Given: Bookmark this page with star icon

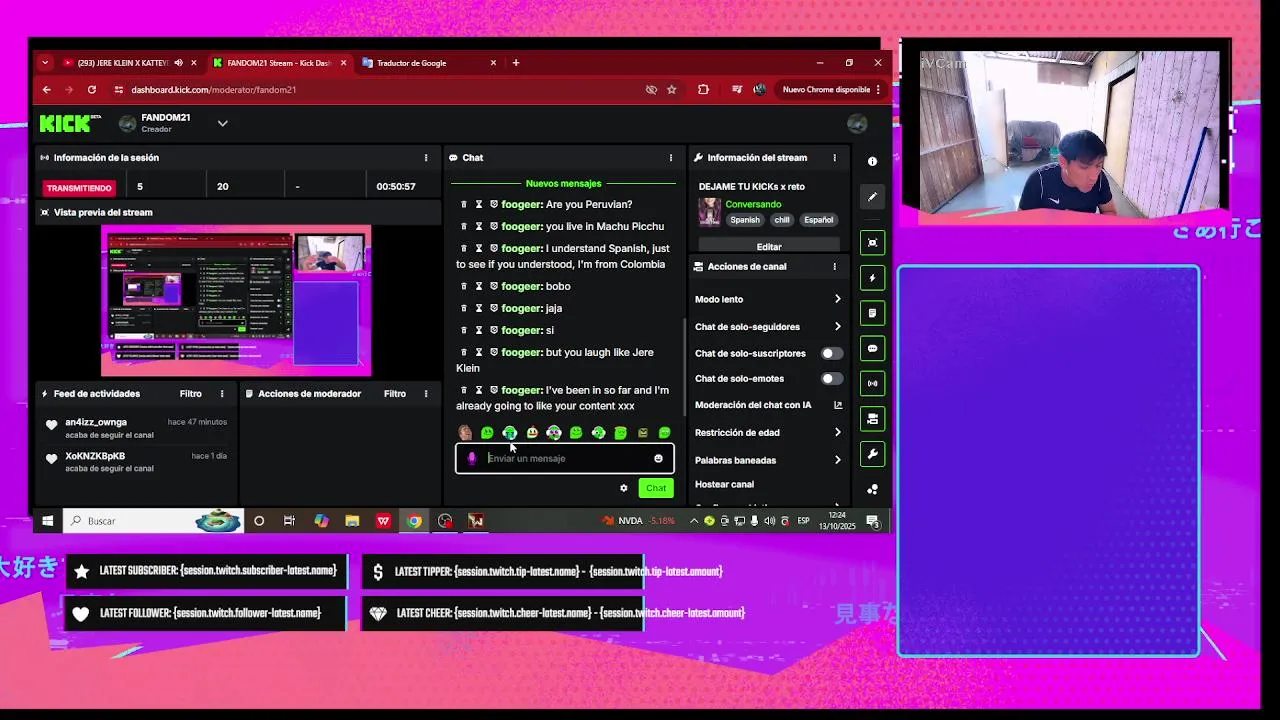Looking at the screenshot, I should pyautogui.click(x=672, y=90).
